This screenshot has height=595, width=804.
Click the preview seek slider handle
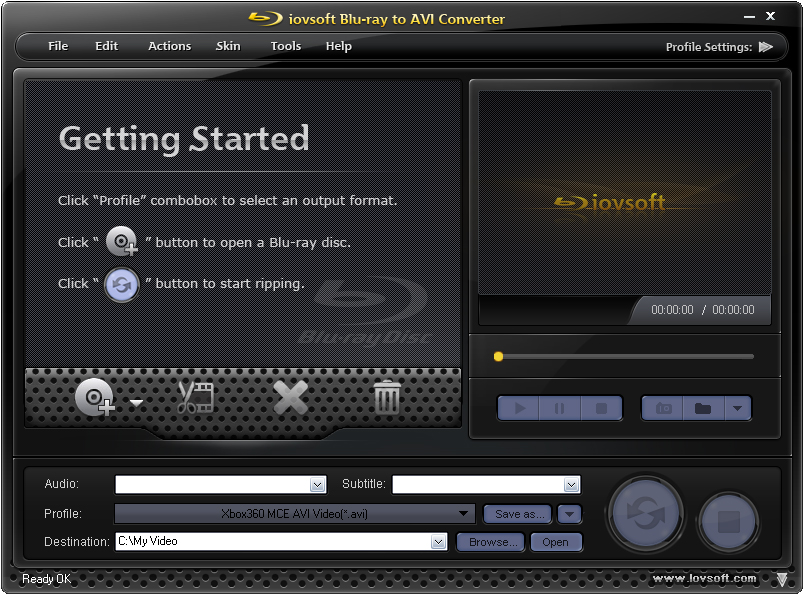pyautogui.click(x=498, y=356)
